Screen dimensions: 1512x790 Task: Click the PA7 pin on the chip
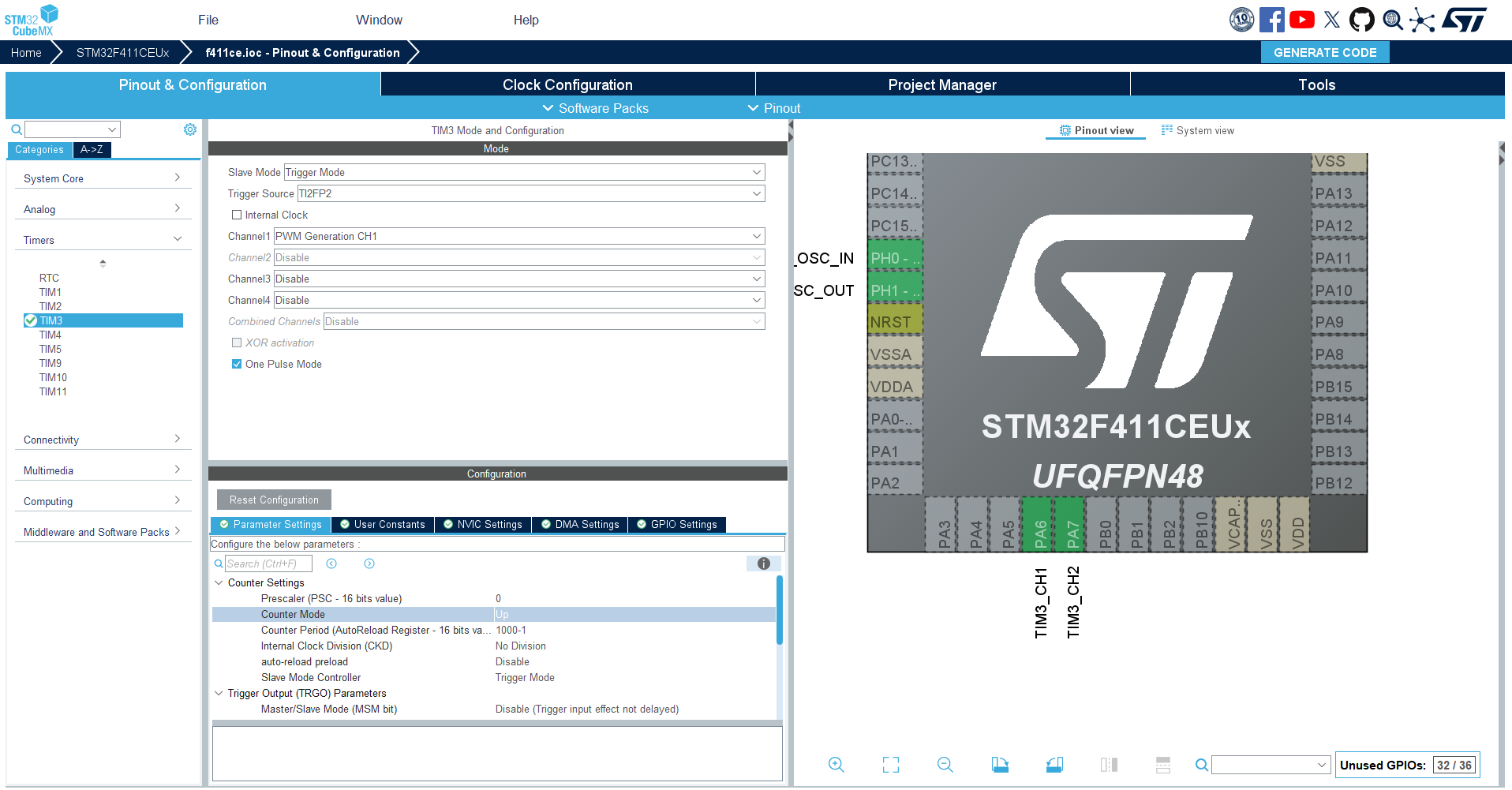(x=1071, y=524)
